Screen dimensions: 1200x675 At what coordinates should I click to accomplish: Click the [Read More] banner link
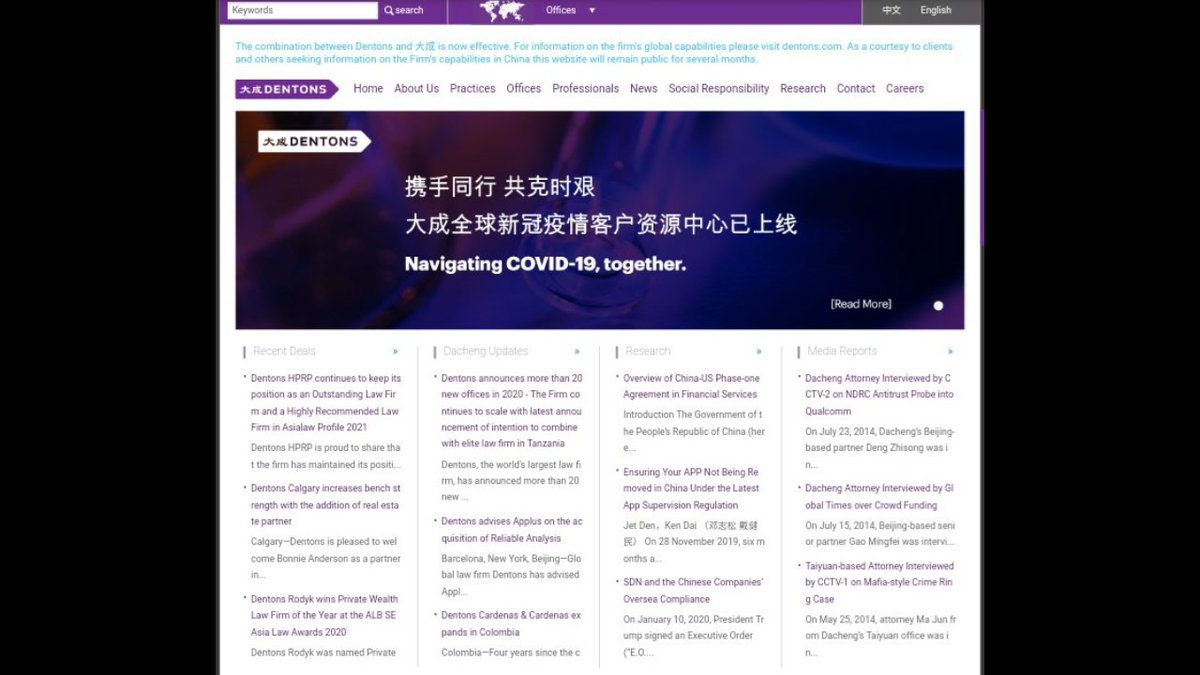click(x=861, y=304)
